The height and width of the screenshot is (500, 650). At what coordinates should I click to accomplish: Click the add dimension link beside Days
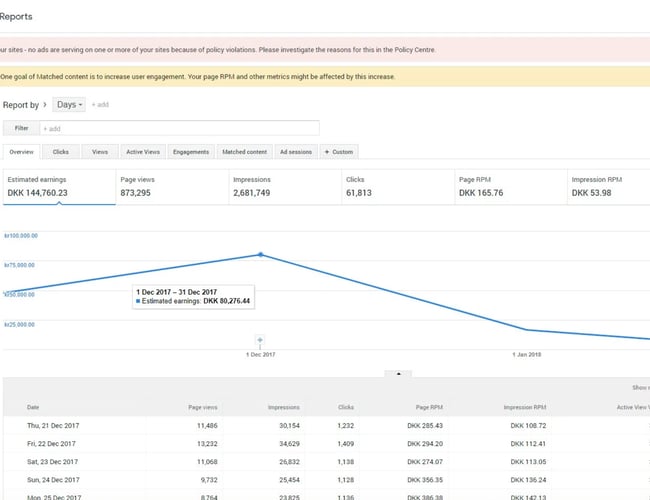[x=101, y=105]
